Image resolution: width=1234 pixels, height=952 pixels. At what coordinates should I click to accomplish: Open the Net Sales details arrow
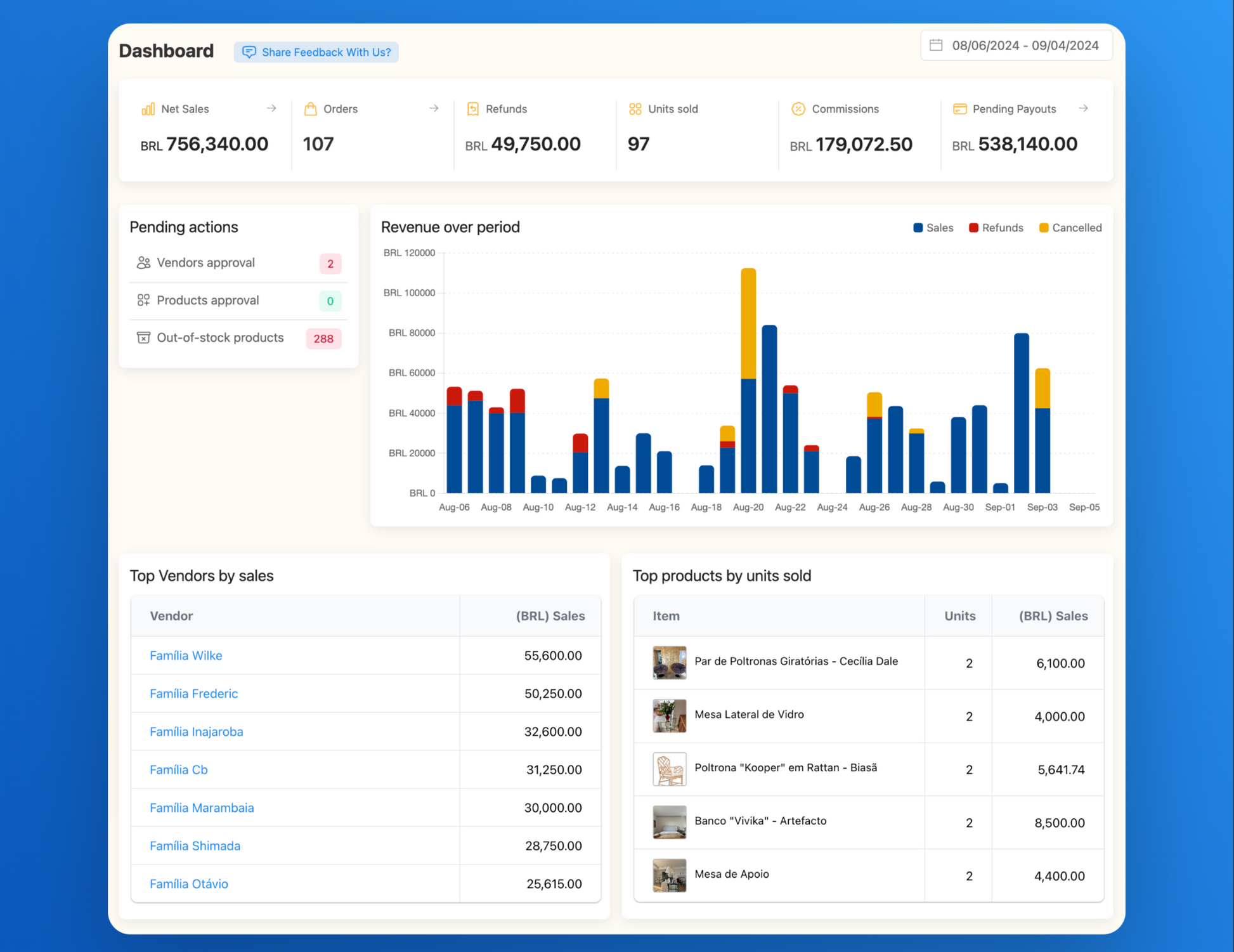pyautogui.click(x=271, y=108)
